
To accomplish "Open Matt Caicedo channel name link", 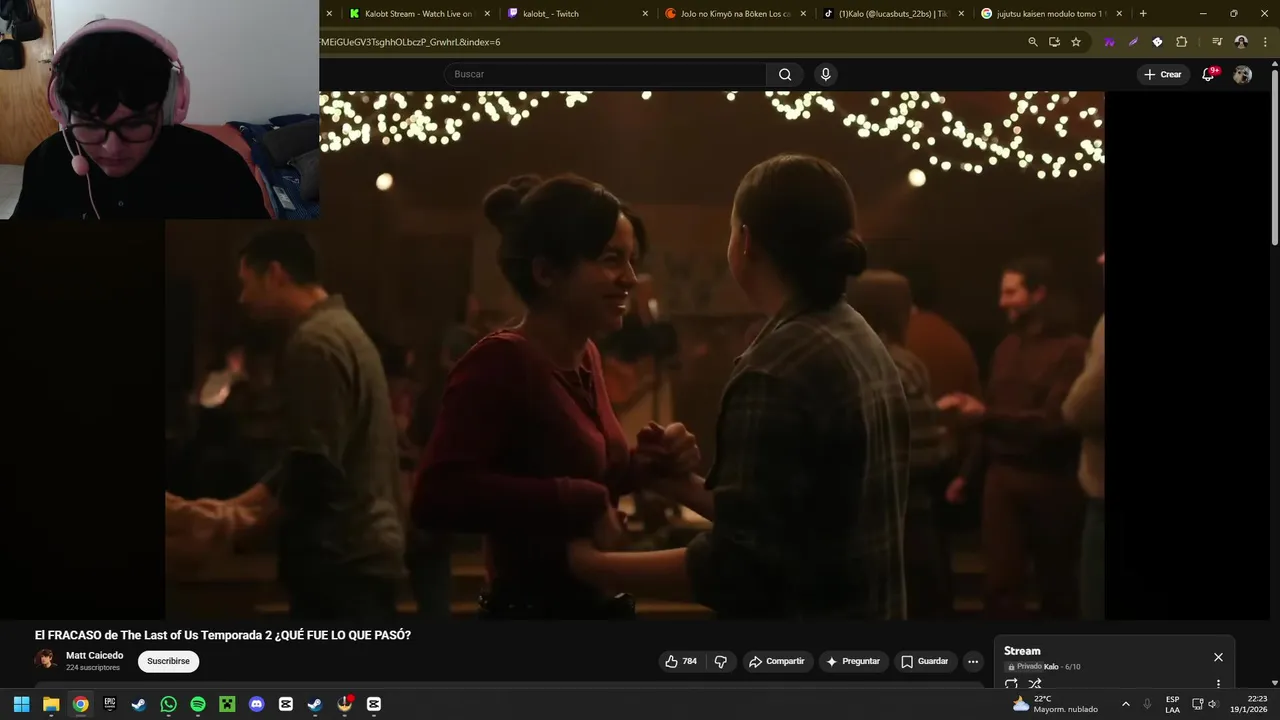I will tap(95, 656).
